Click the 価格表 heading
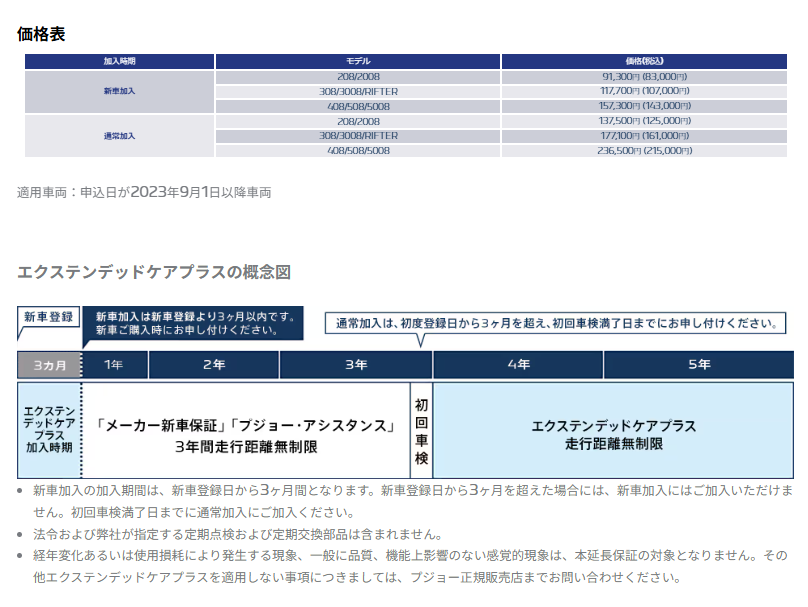The height and width of the screenshot is (607, 808). tap(41, 34)
